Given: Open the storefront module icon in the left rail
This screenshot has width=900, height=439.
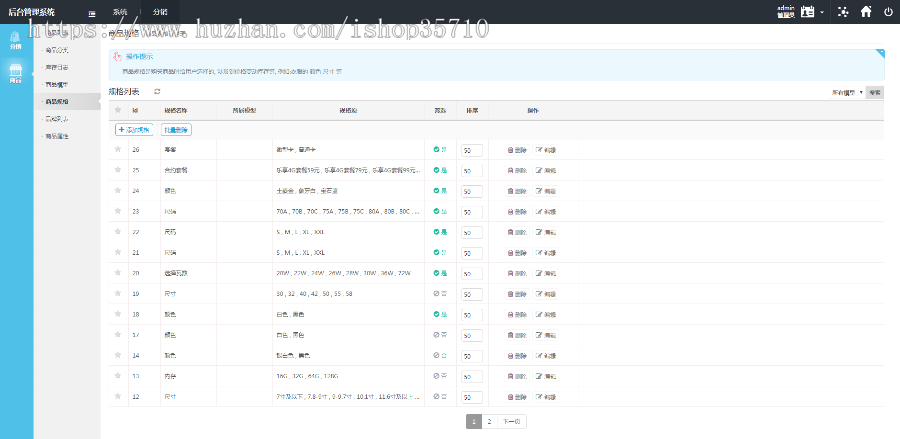Looking at the screenshot, I should pyautogui.click(x=16, y=73).
